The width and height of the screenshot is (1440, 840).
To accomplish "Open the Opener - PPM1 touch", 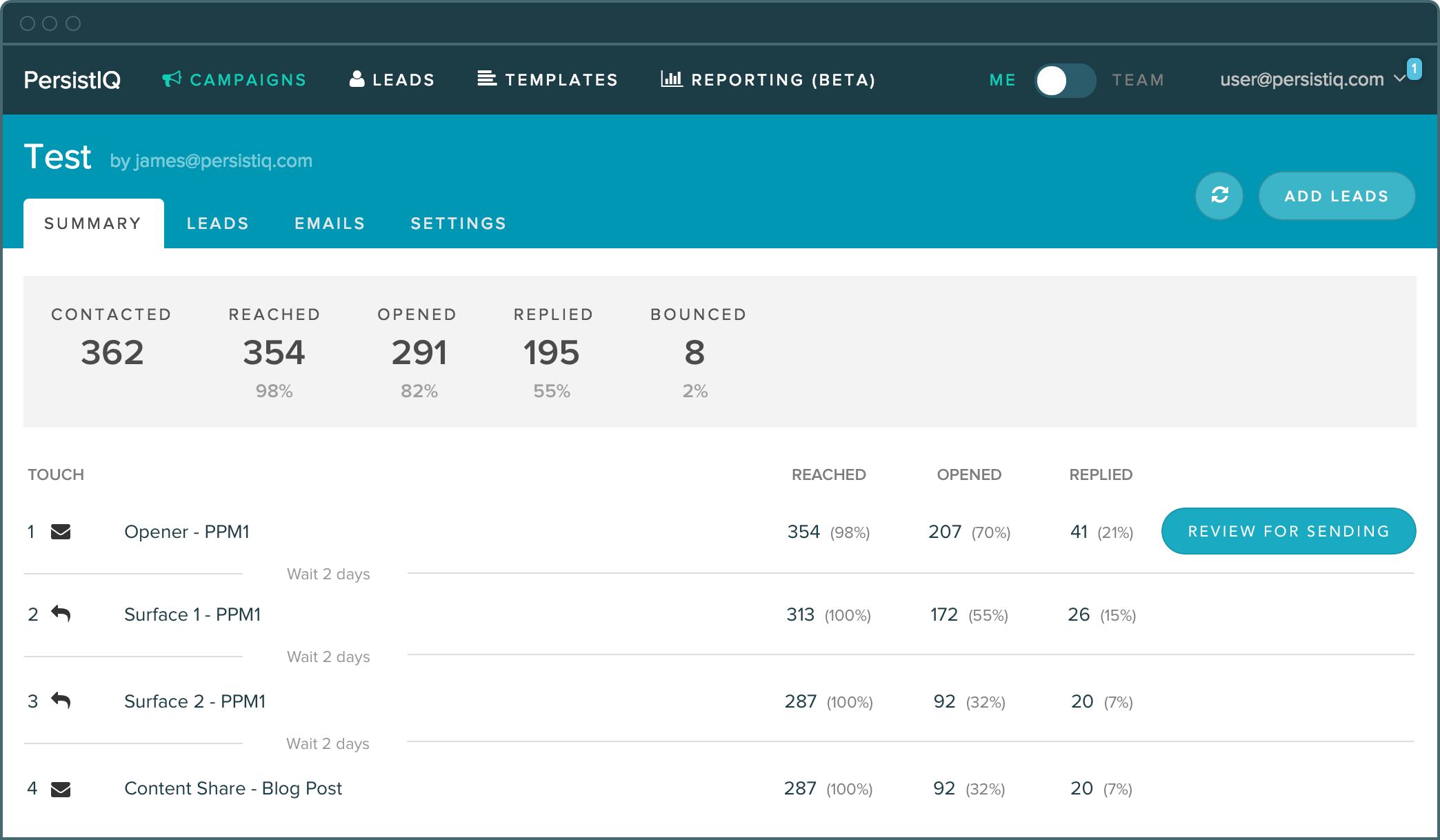I will click(187, 530).
